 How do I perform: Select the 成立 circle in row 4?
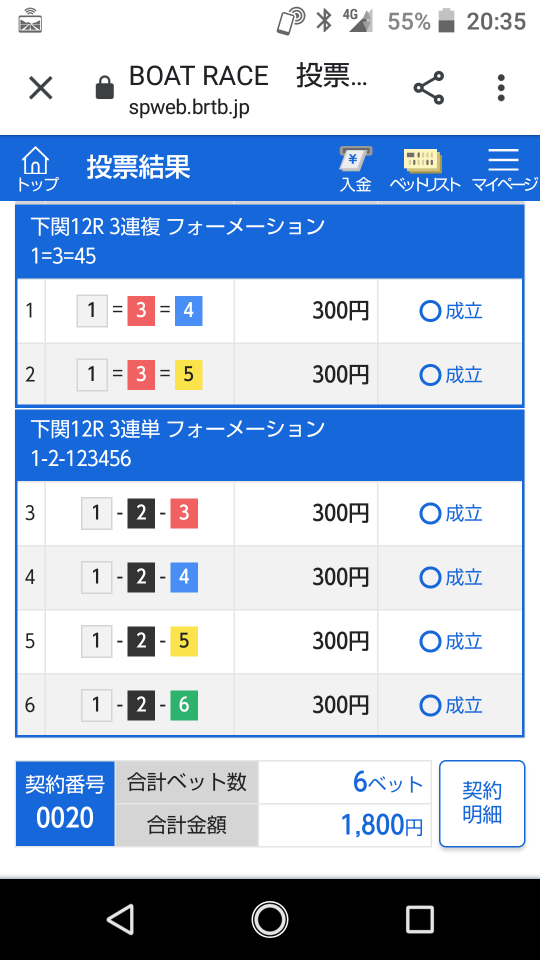[430, 577]
